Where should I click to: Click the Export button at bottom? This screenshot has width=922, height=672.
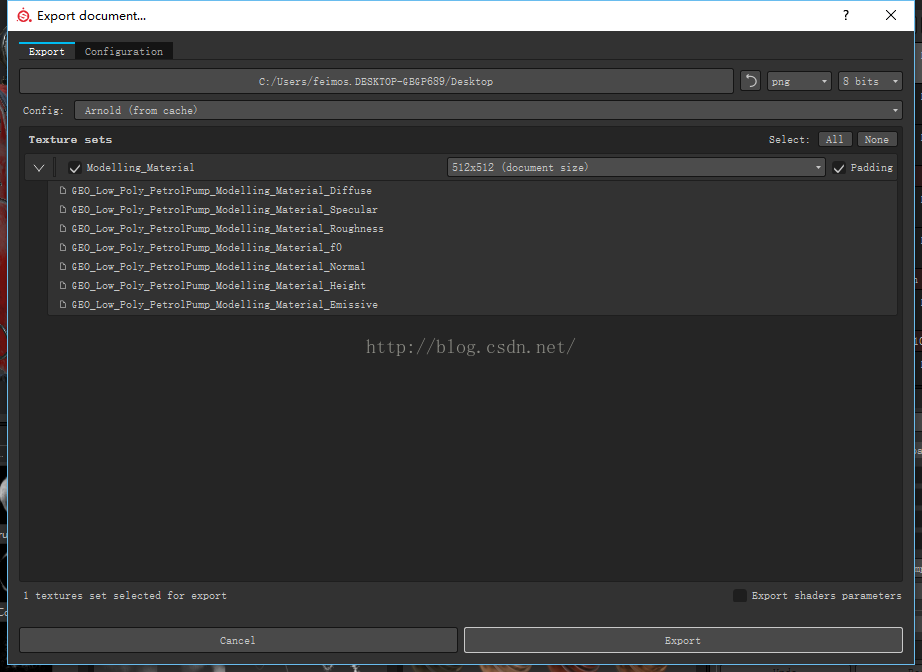point(683,640)
